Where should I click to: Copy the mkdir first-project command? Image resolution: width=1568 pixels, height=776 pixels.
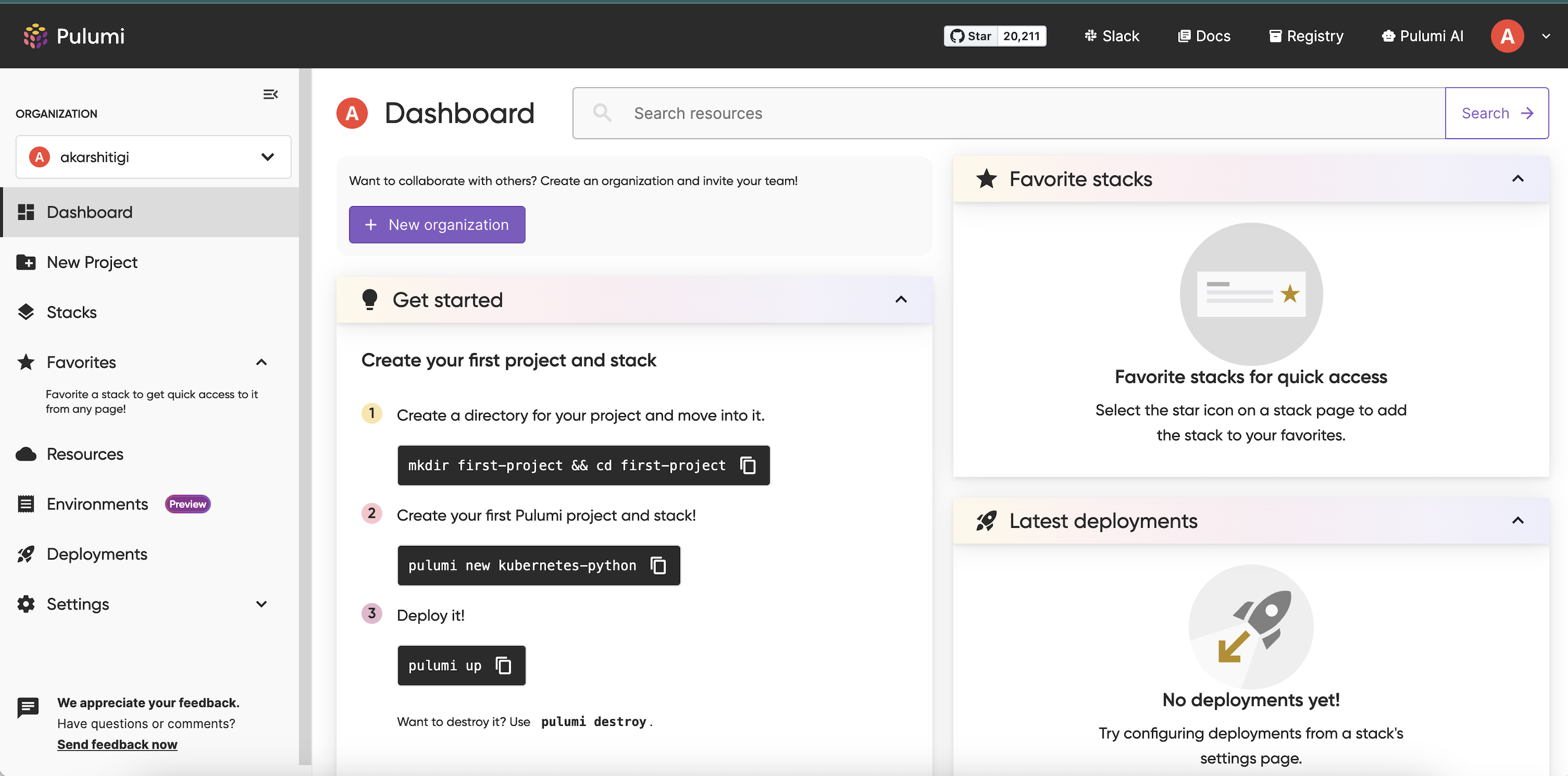748,465
